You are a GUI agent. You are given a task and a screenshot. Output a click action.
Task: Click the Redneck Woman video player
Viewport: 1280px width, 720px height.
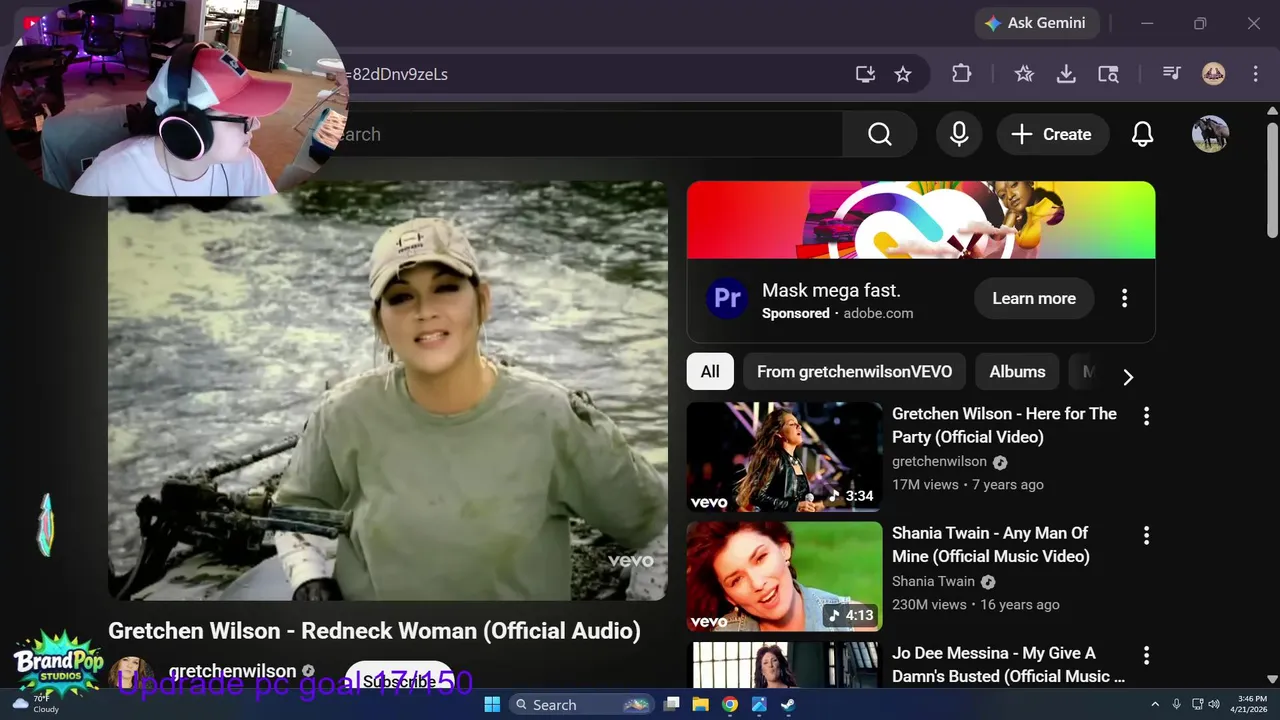pos(388,391)
